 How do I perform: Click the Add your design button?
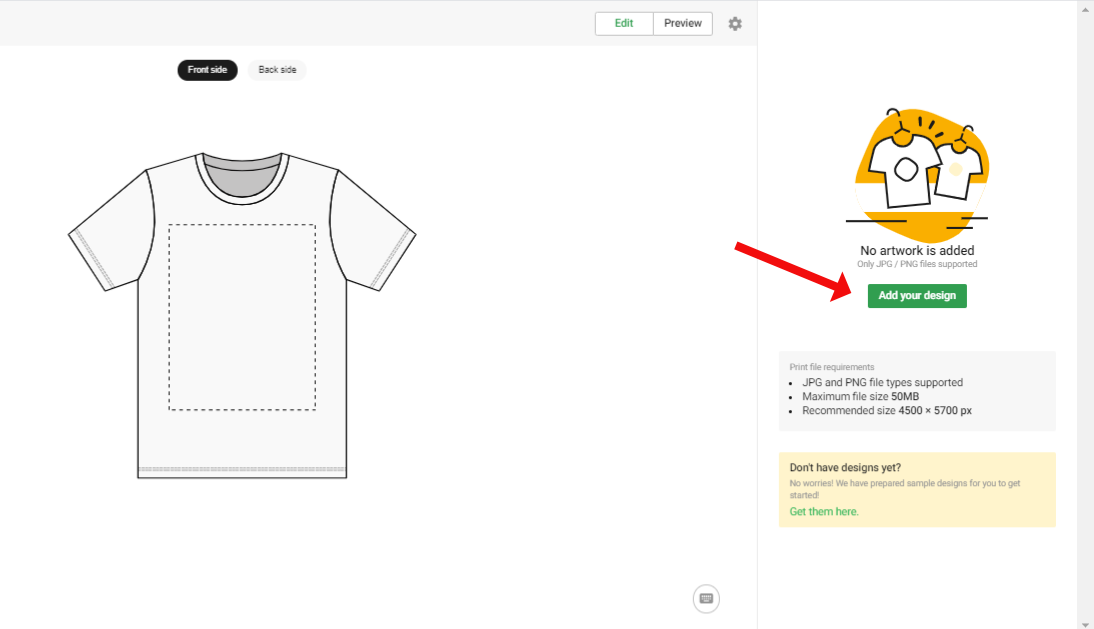click(917, 296)
